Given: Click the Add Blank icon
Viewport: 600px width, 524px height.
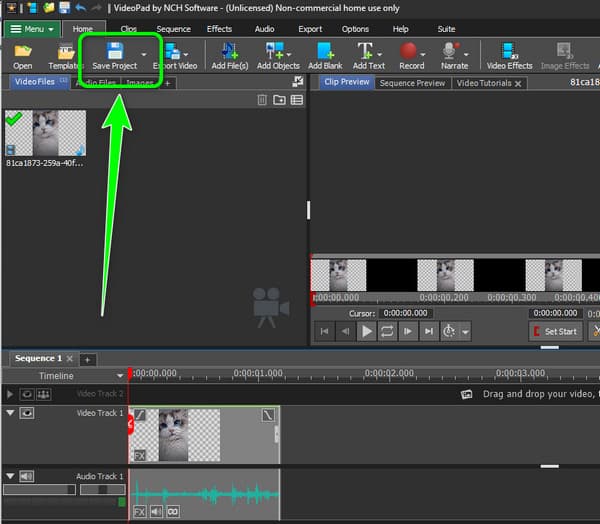Looking at the screenshot, I should click(325, 51).
